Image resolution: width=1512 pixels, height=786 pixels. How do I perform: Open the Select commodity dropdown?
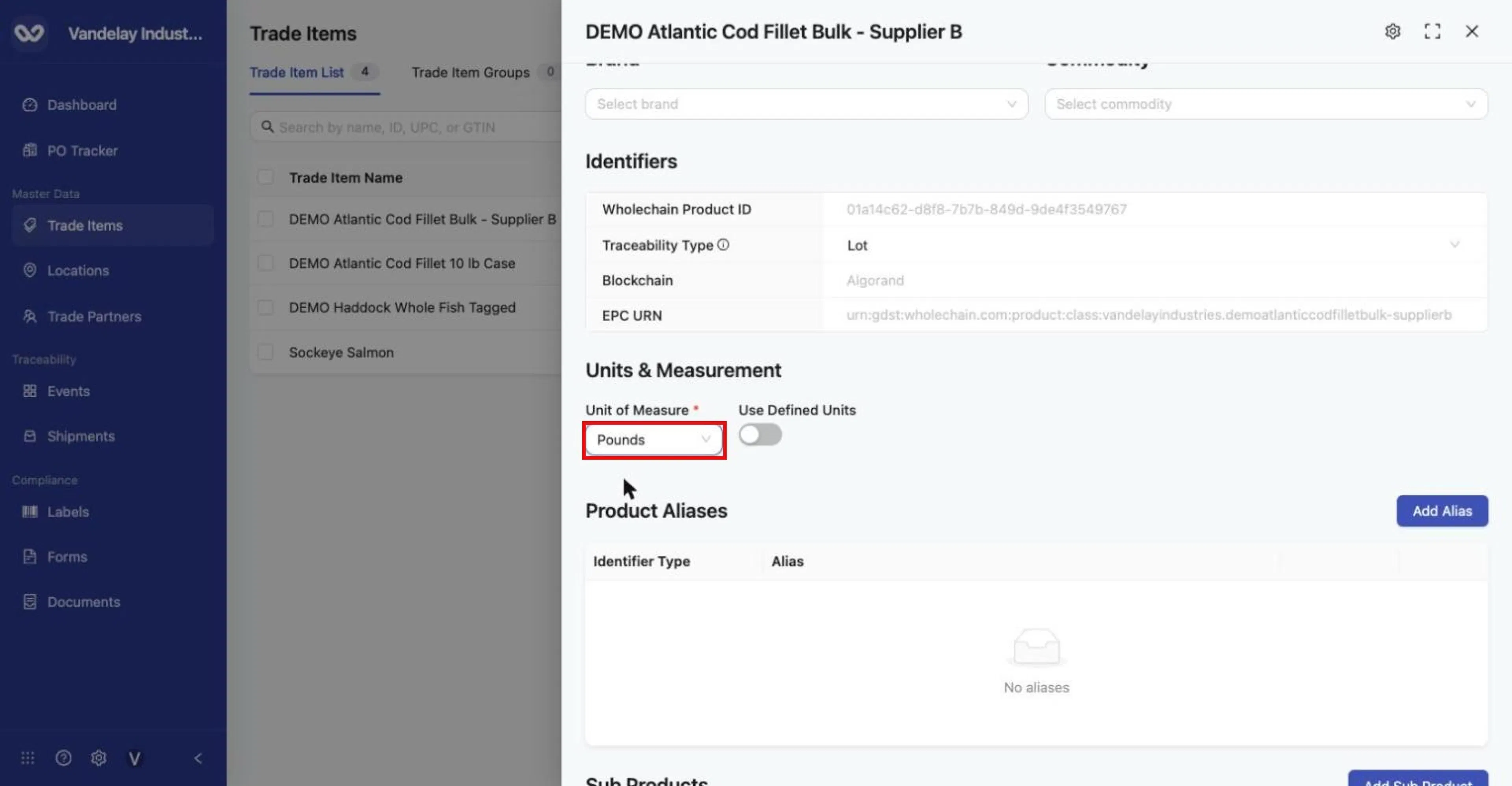(1266, 104)
